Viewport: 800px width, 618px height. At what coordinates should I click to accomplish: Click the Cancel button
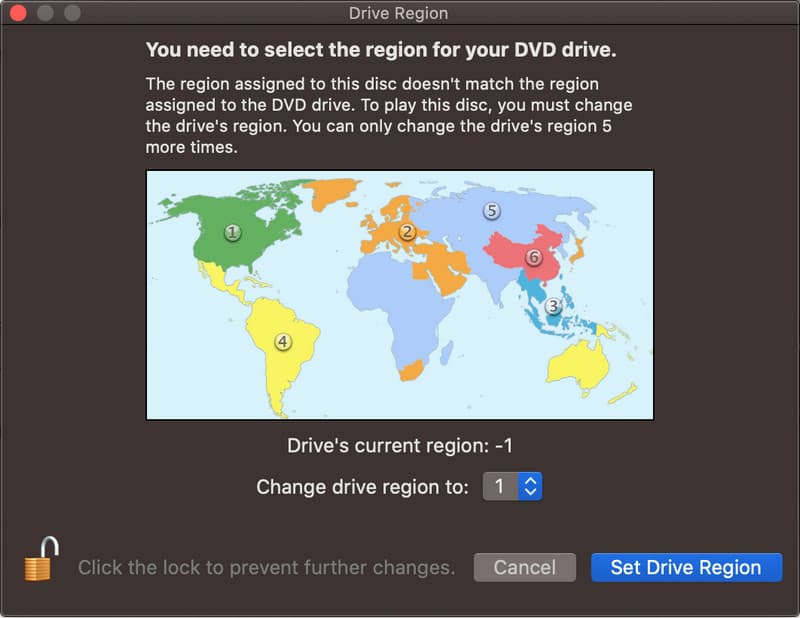524,567
